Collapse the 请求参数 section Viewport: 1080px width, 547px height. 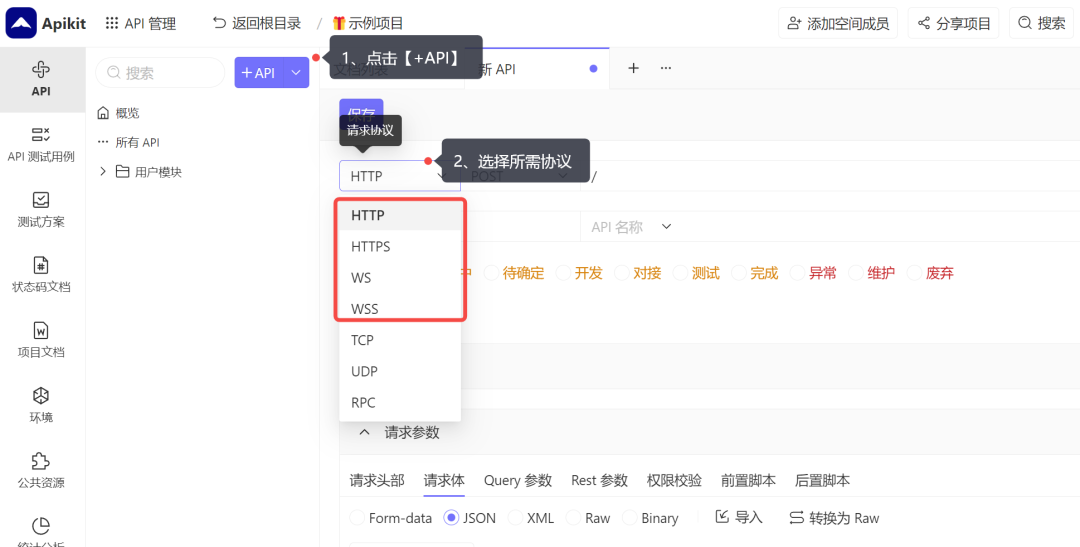pyautogui.click(x=365, y=433)
